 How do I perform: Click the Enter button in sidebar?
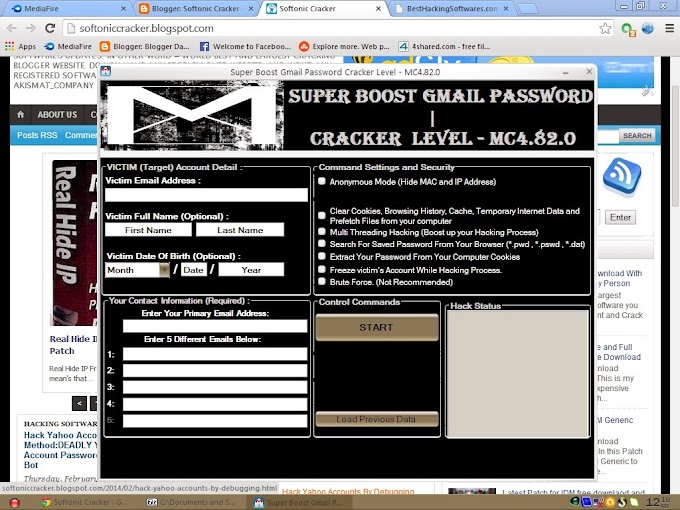point(620,217)
